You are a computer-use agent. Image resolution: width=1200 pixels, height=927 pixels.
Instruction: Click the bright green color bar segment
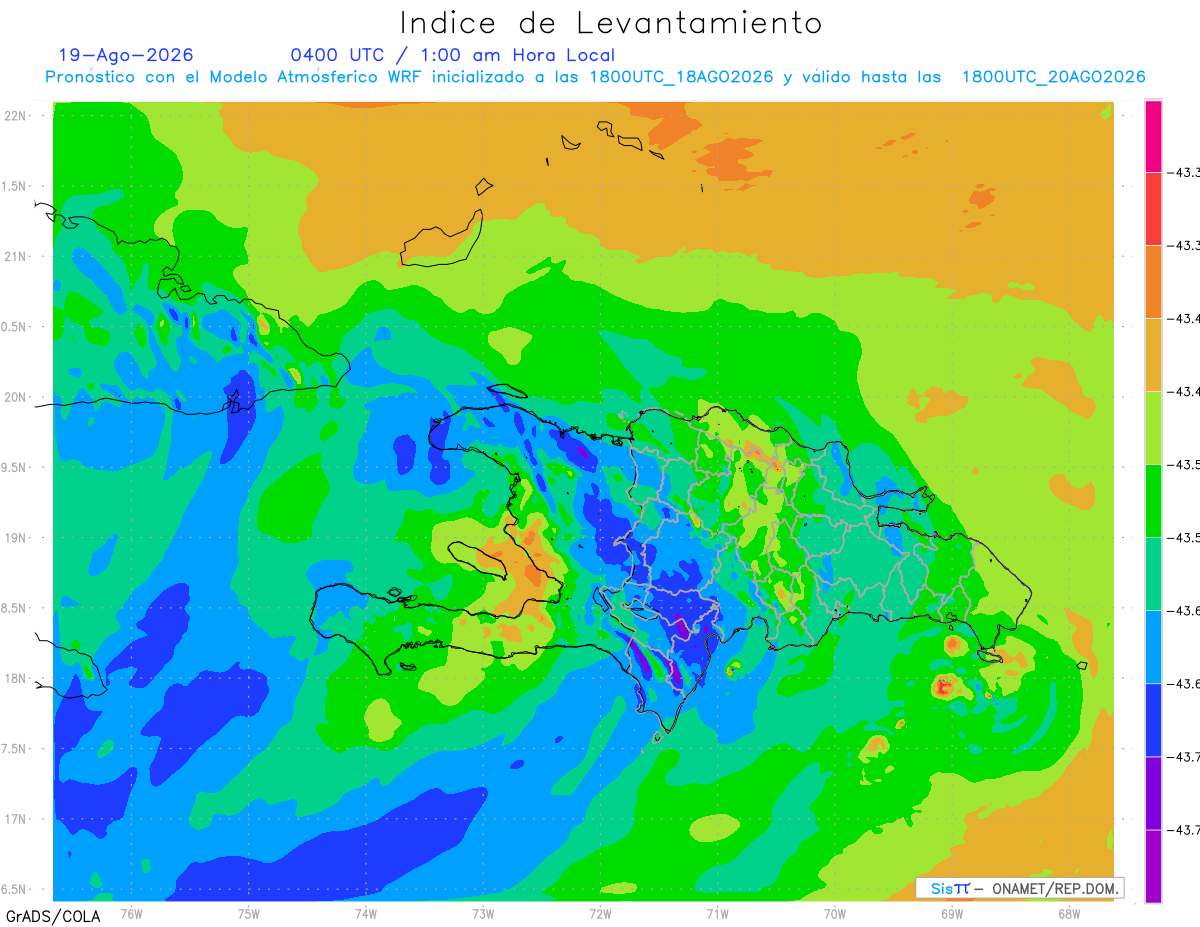pyautogui.click(x=1153, y=500)
